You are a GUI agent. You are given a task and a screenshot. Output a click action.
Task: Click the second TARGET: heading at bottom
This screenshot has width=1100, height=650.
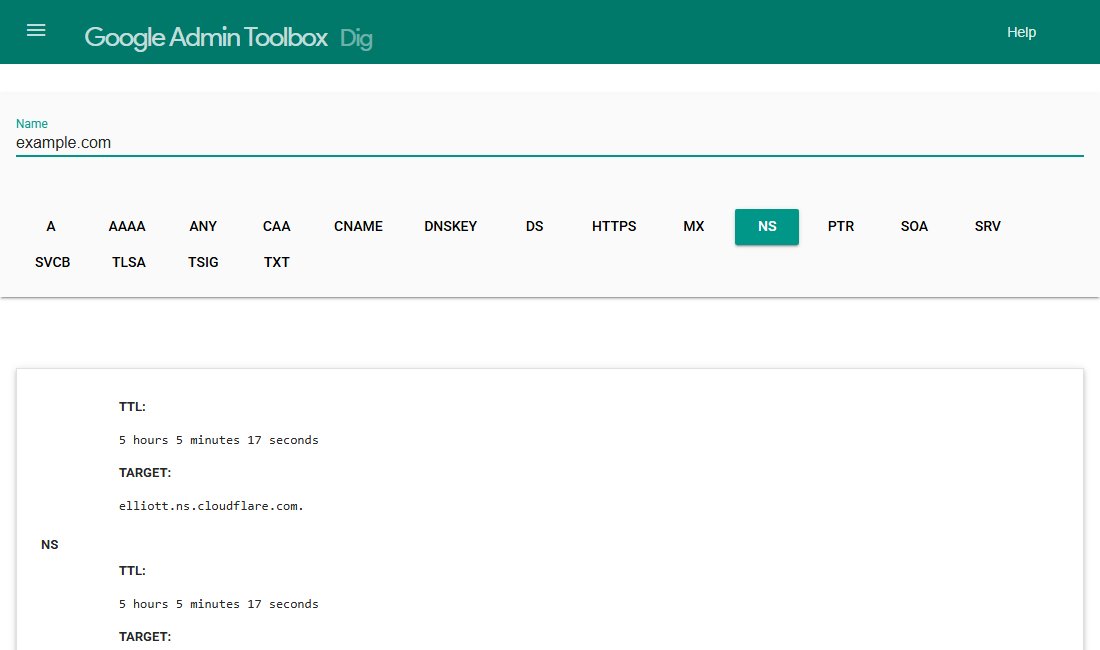click(145, 637)
